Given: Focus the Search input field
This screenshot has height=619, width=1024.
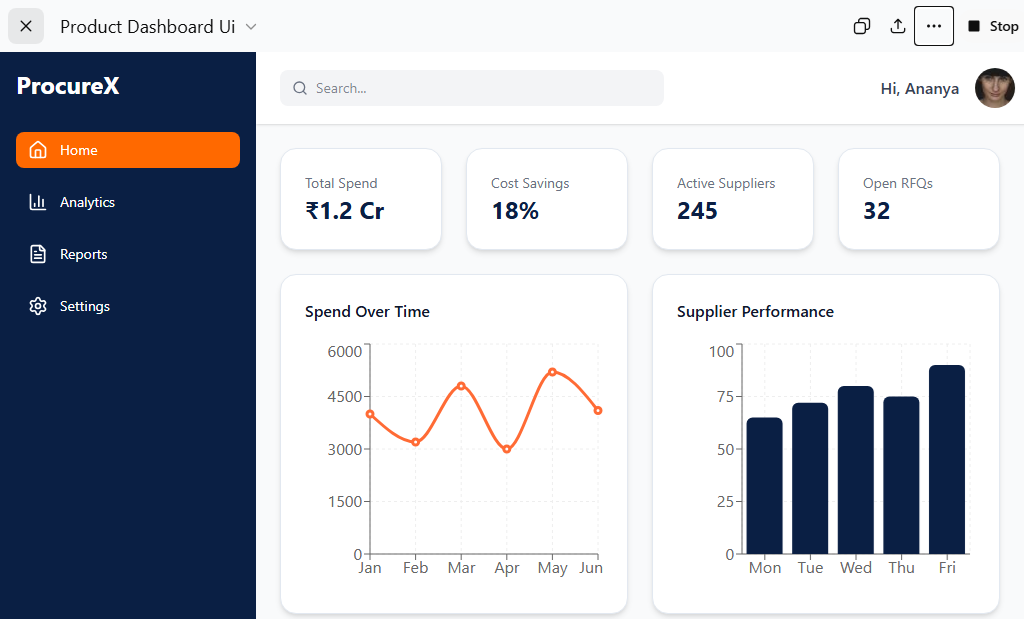Looking at the screenshot, I should coord(472,88).
